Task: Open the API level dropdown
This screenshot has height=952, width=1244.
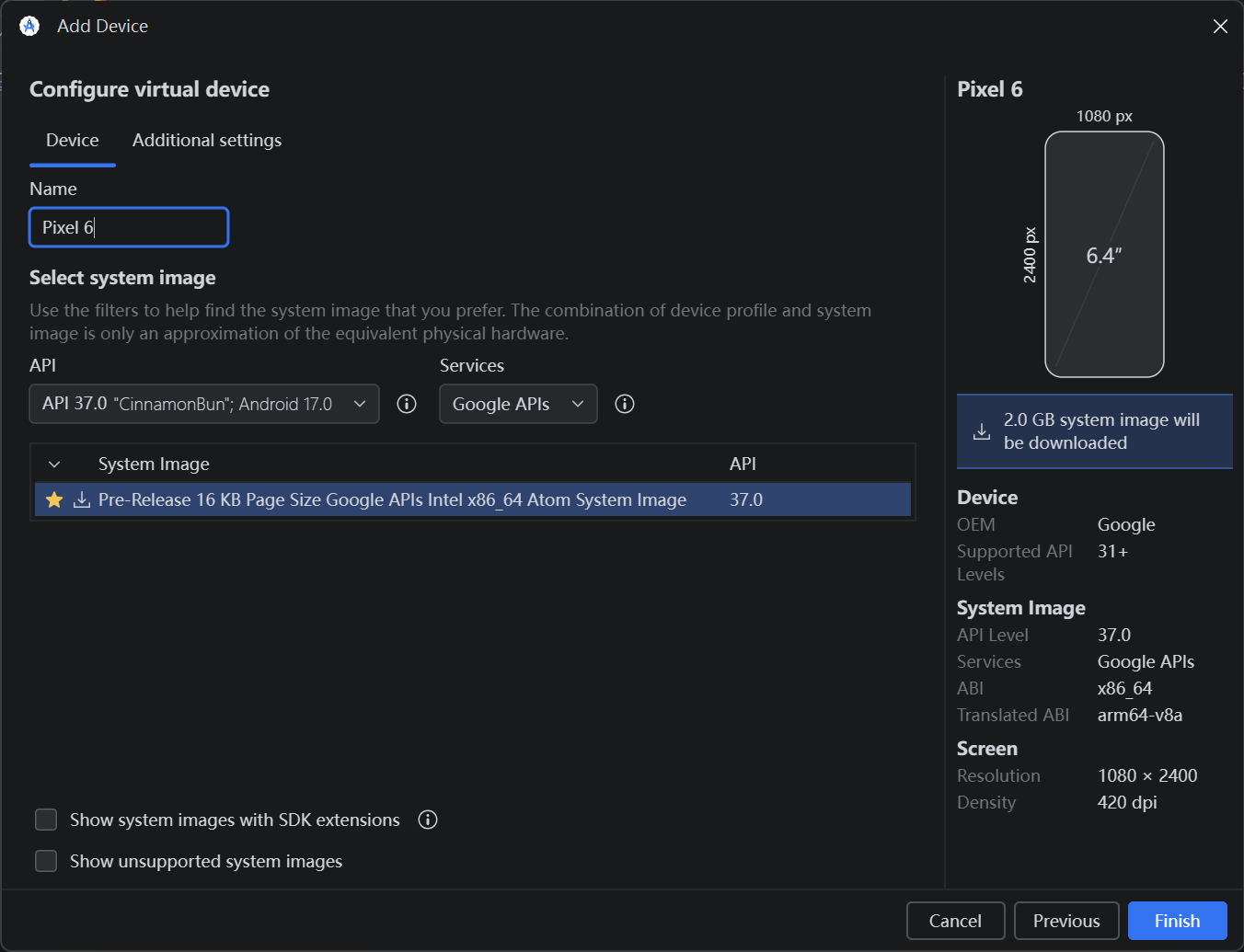Action: click(204, 404)
